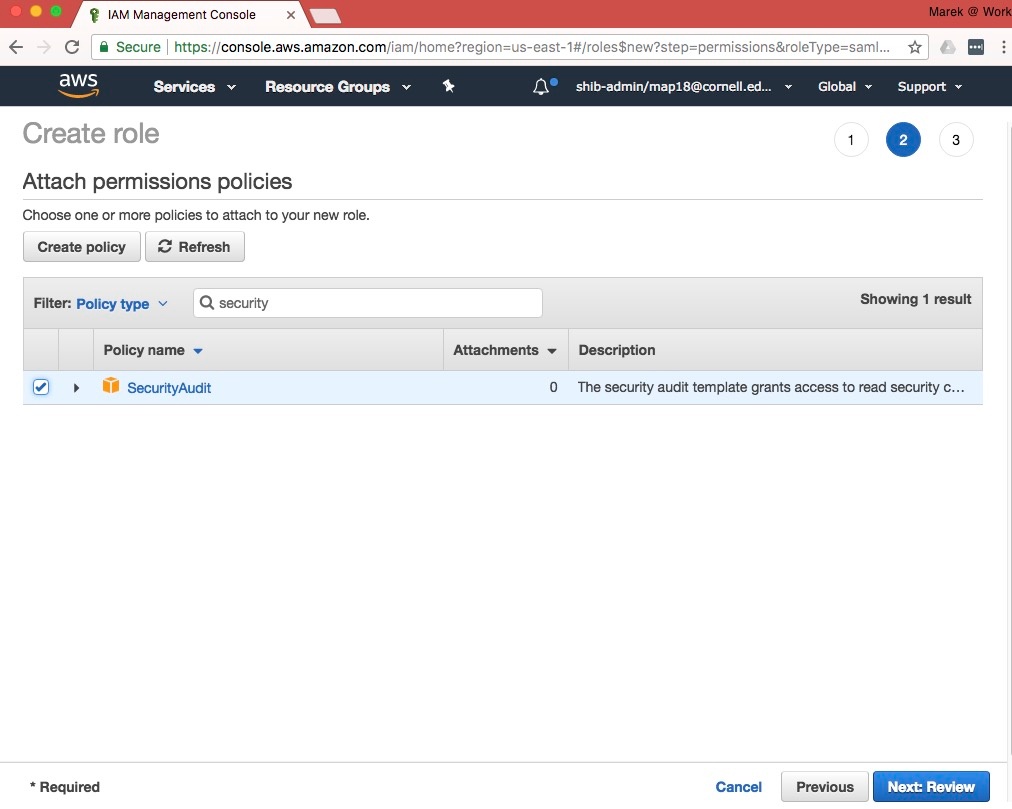Open a new browser tab
The width and height of the screenshot is (1012, 809).
click(x=325, y=15)
